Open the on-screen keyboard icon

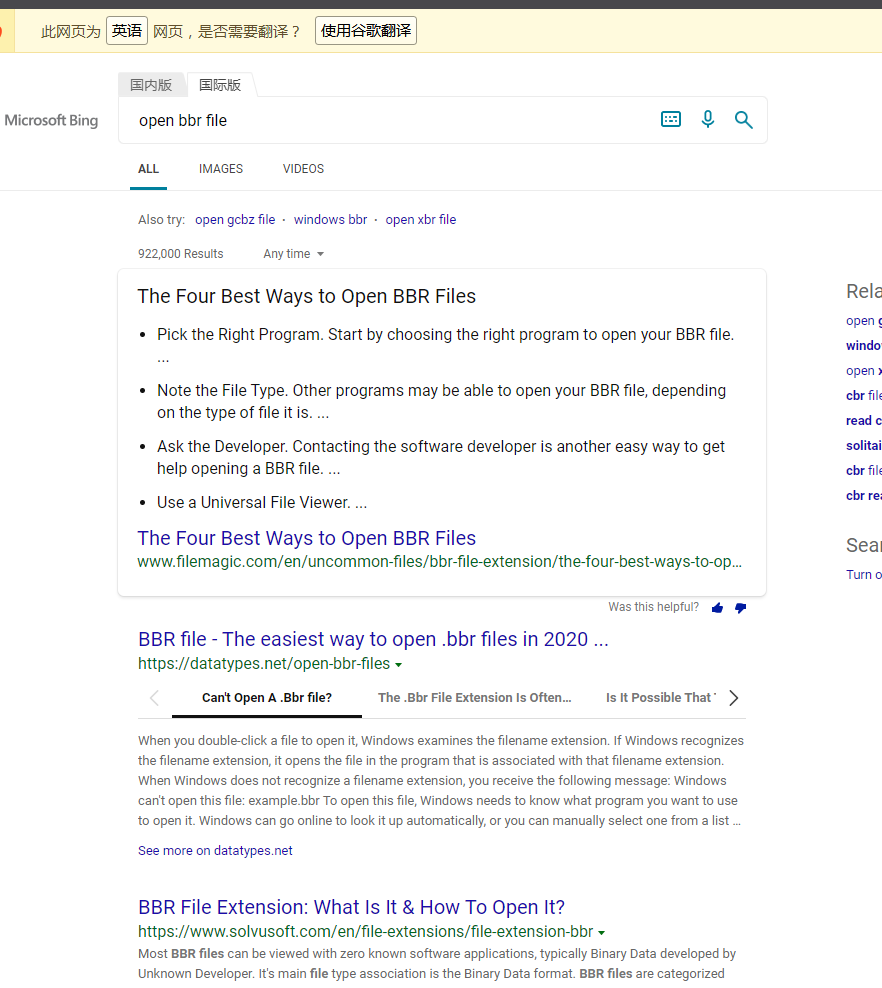(671, 120)
